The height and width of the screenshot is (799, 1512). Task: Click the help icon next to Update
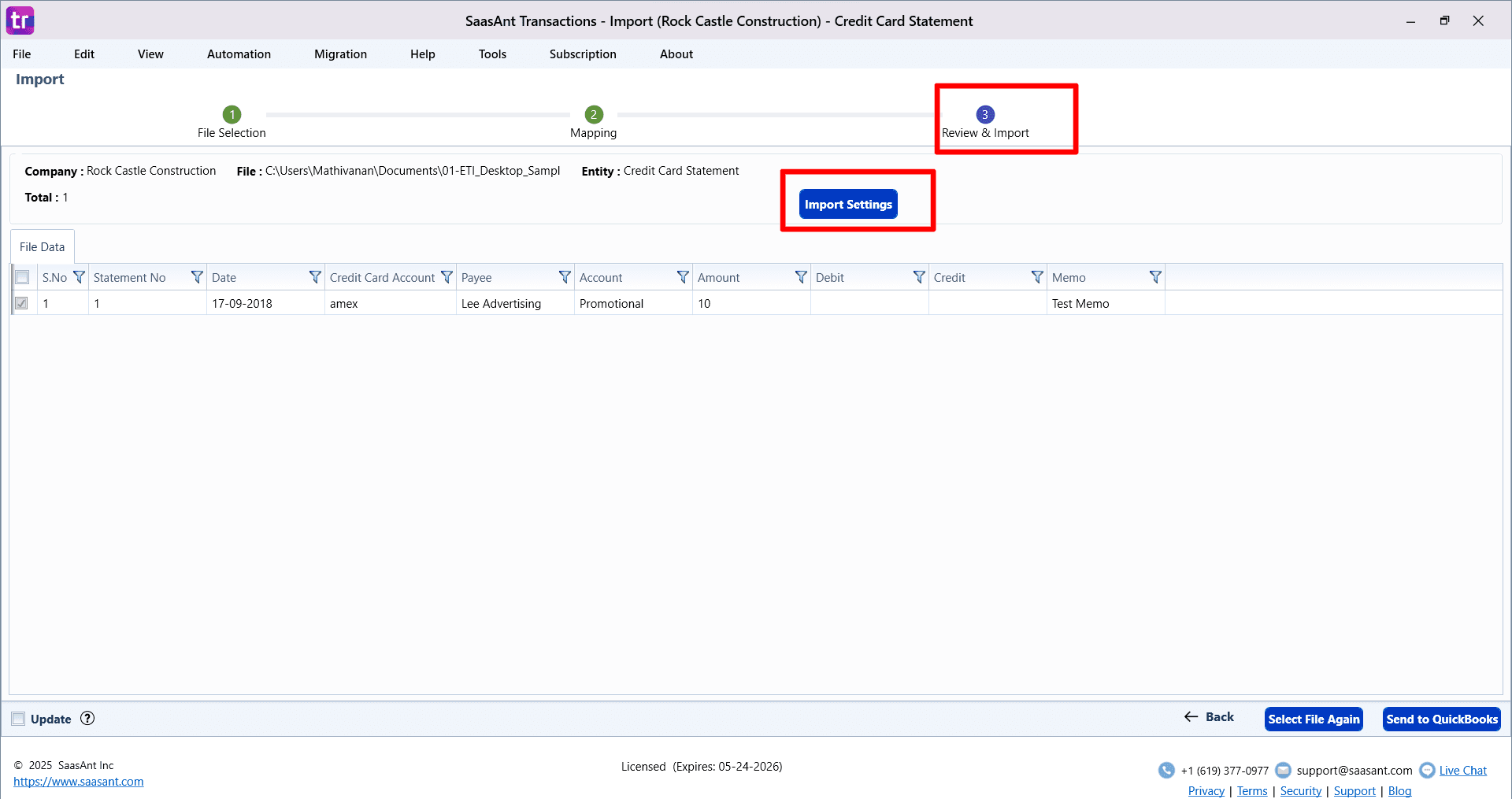pyautogui.click(x=87, y=718)
